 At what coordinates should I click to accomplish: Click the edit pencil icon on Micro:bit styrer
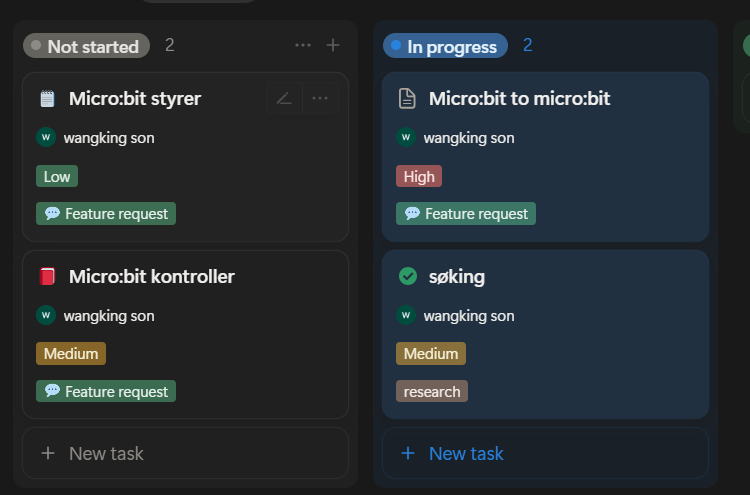[284, 98]
